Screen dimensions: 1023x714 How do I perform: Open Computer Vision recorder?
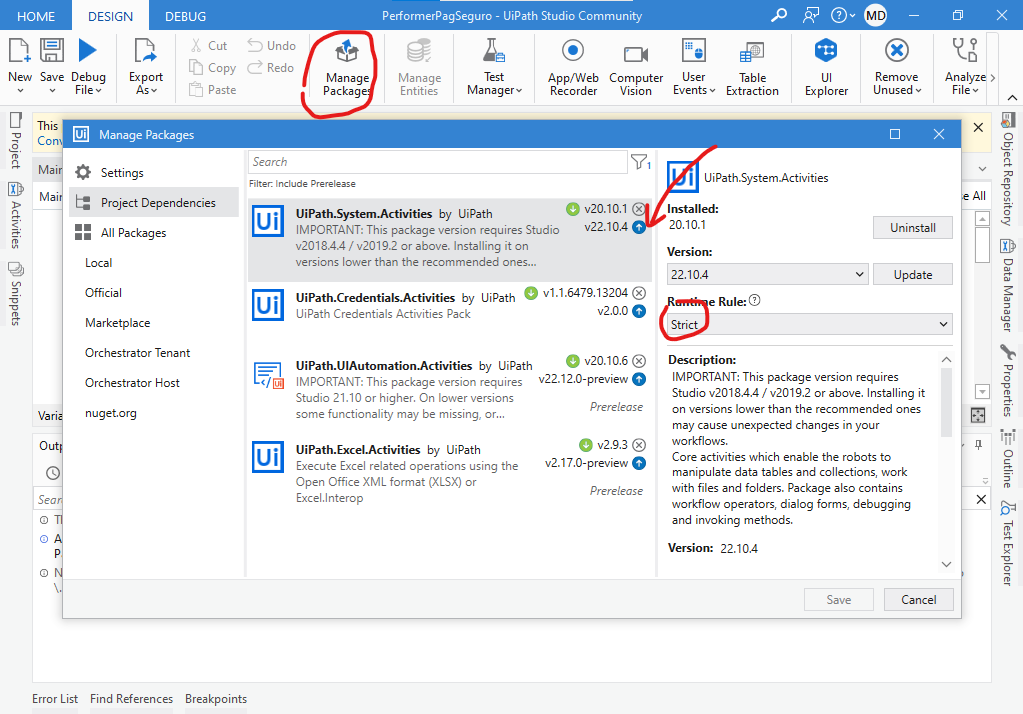pyautogui.click(x=635, y=67)
